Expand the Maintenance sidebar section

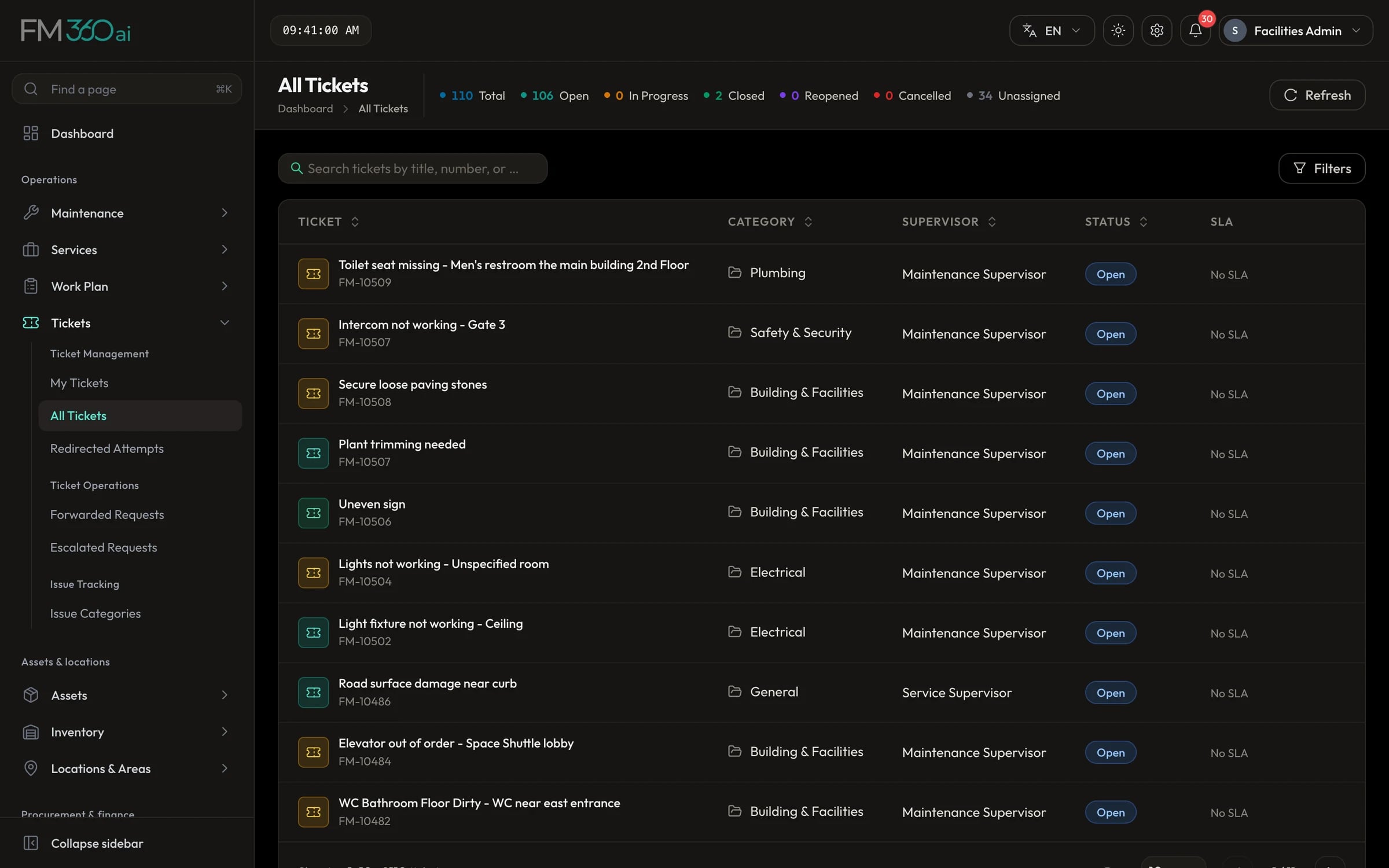127,213
